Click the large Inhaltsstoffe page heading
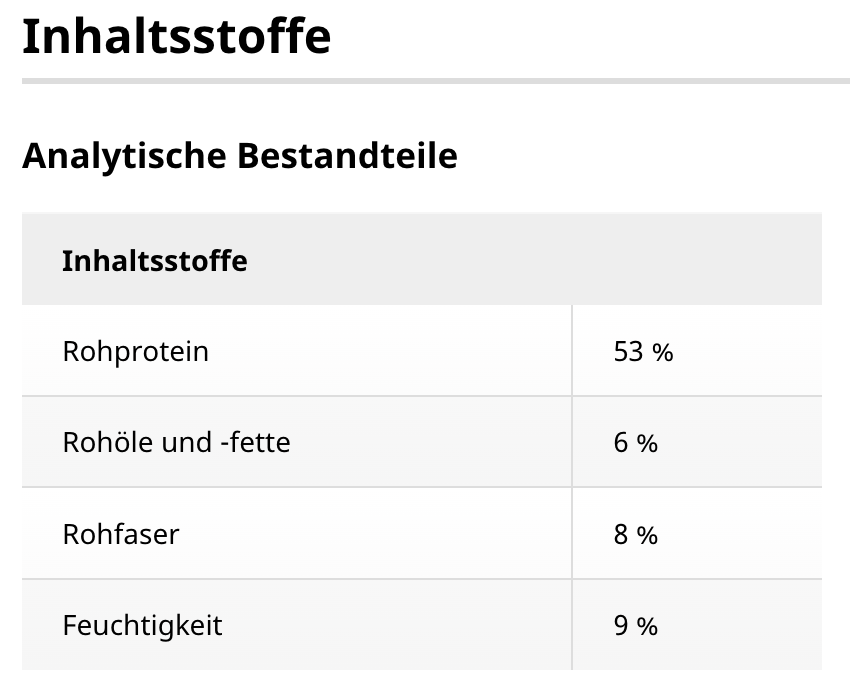850x698 pixels. [x=176, y=37]
